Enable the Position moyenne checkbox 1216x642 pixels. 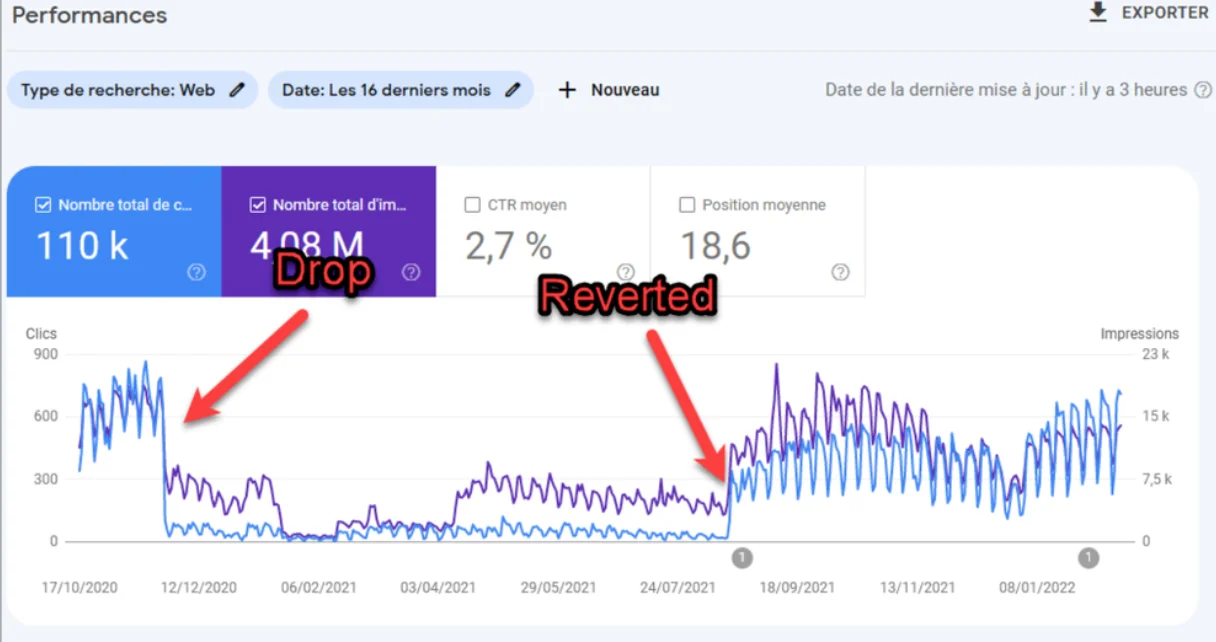coord(687,205)
